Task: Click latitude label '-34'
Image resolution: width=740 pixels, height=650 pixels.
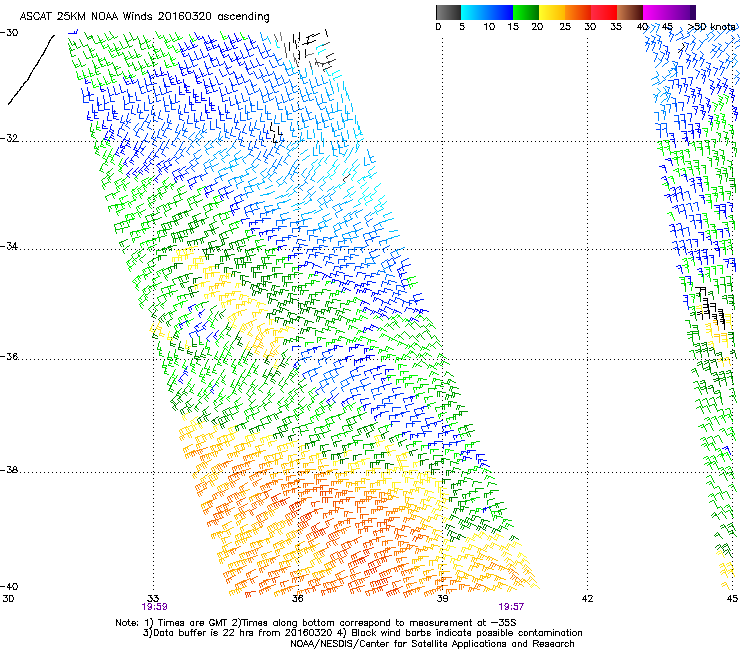Action: 9,246
